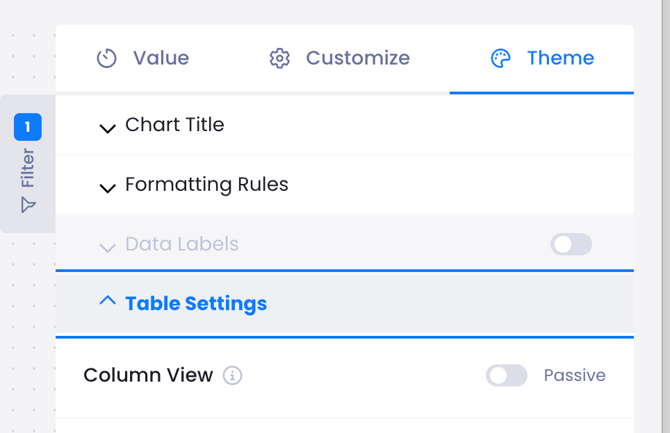The height and width of the screenshot is (433, 670).
Task: Expand the Chart Title chevron
Action: pyautogui.click(x=108, y=127)
